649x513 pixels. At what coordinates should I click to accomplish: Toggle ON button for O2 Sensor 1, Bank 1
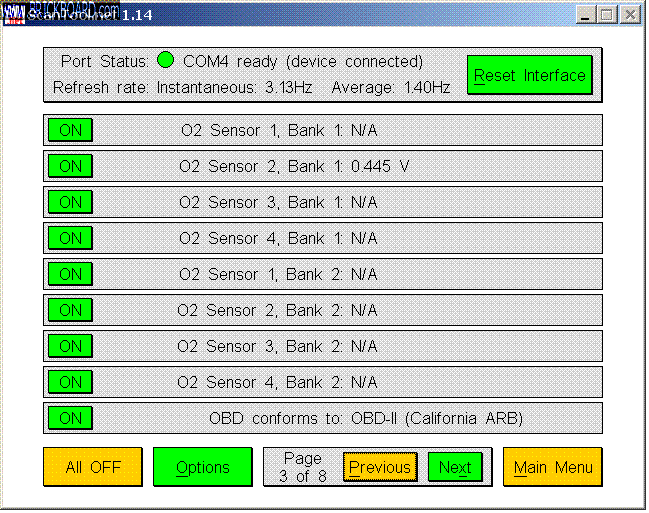[x=70, y=130]
